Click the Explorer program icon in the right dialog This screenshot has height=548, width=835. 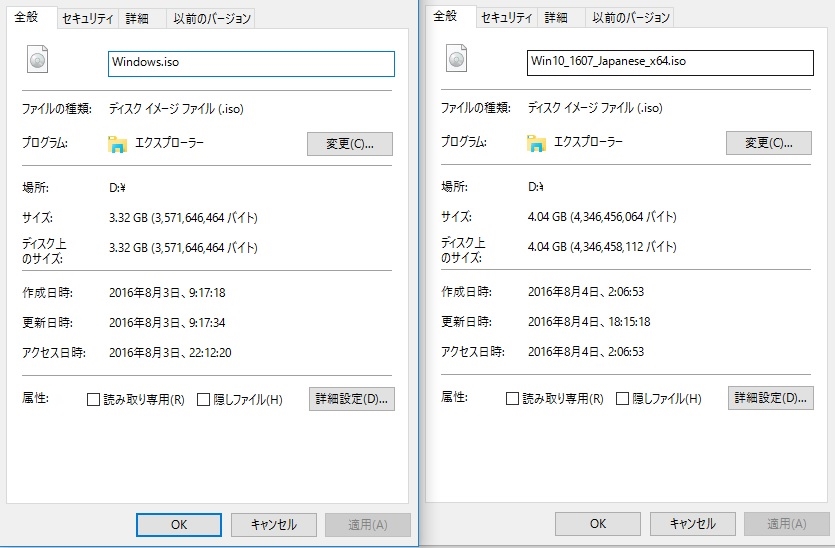[537, 143]
